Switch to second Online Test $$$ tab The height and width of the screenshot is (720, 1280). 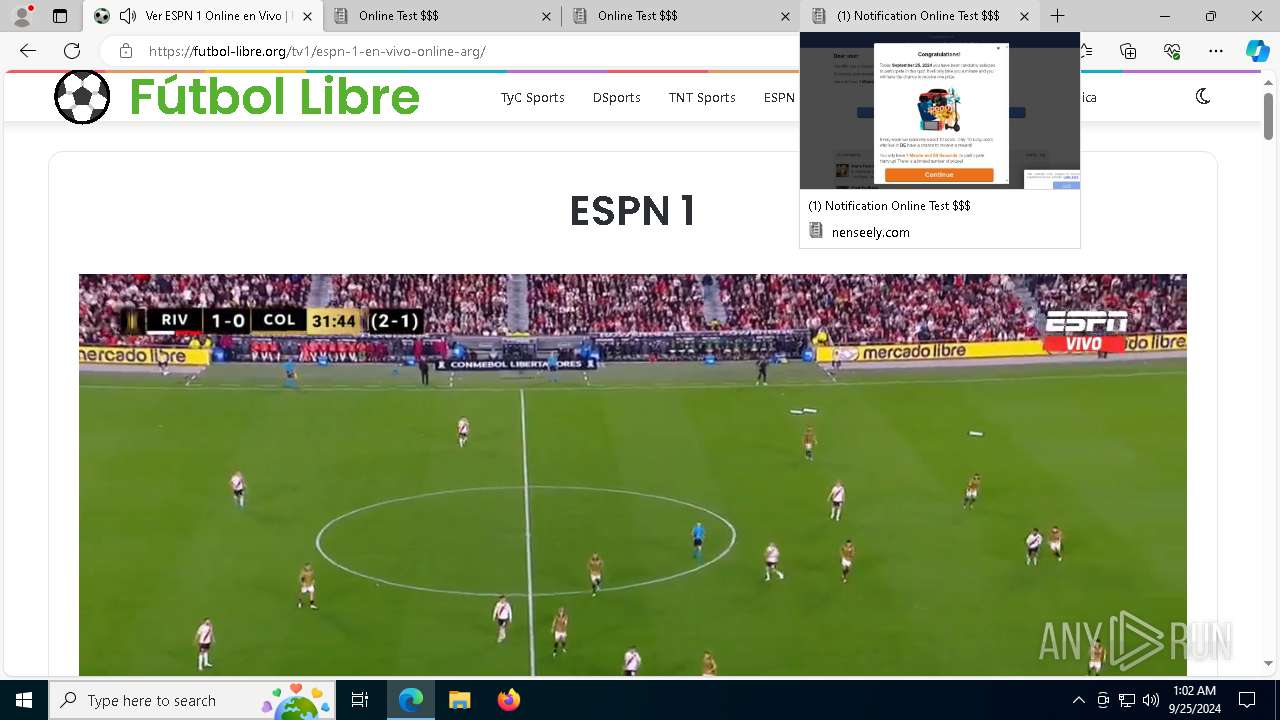click(x=681, y=16)
